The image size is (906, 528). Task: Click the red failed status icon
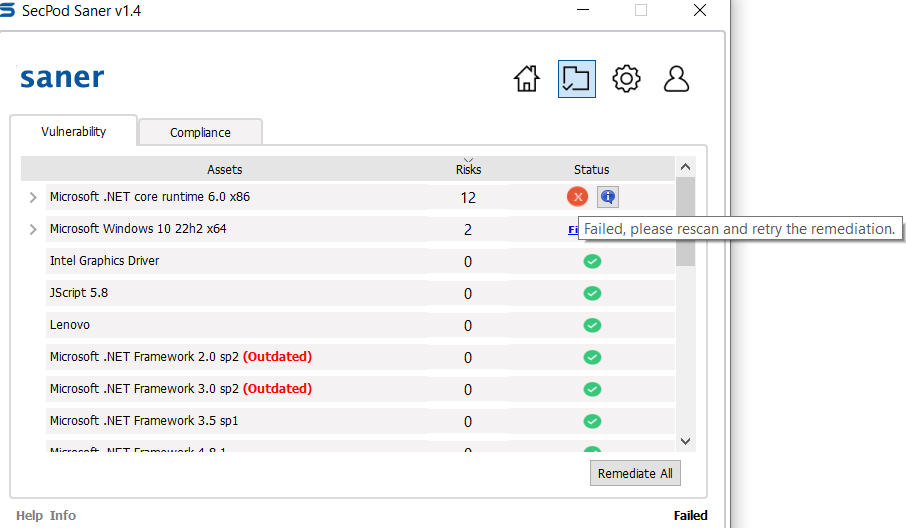coord(577,196)
